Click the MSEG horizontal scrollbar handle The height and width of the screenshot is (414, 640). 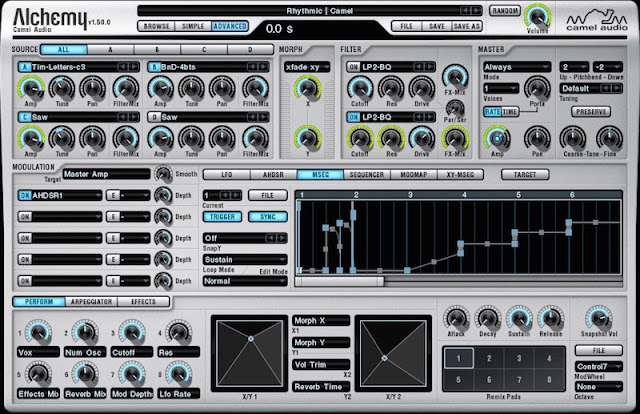[x=340, y=281]
